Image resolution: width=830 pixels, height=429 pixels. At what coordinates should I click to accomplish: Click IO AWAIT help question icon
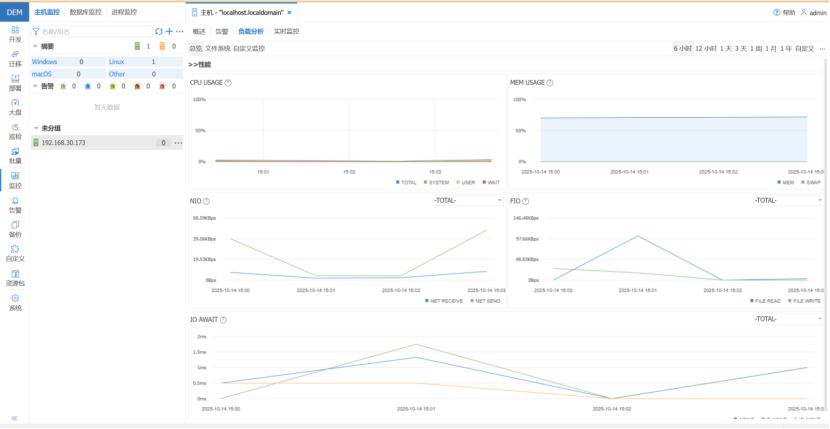pos(223,320)
